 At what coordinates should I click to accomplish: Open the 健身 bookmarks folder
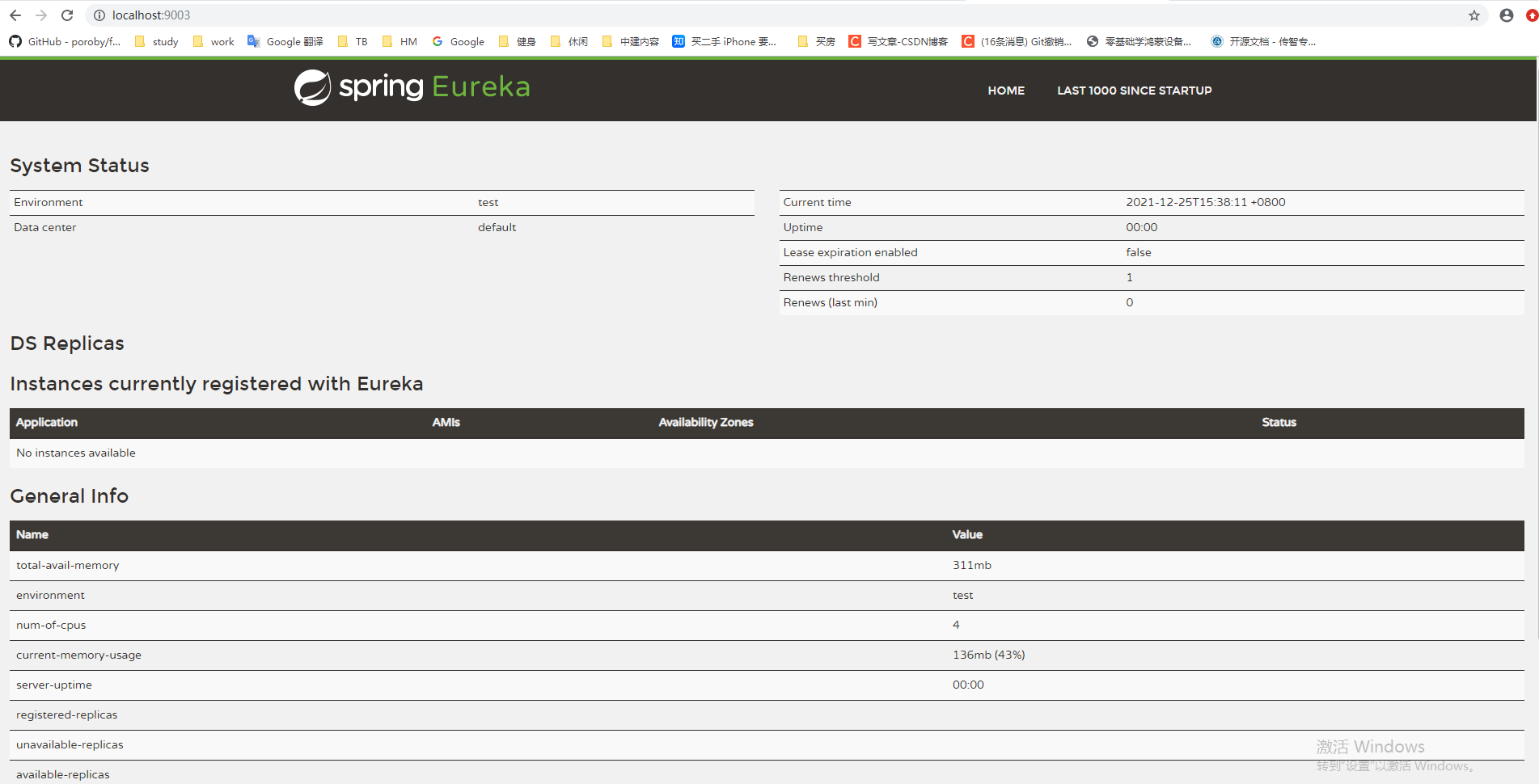[518, 41]
